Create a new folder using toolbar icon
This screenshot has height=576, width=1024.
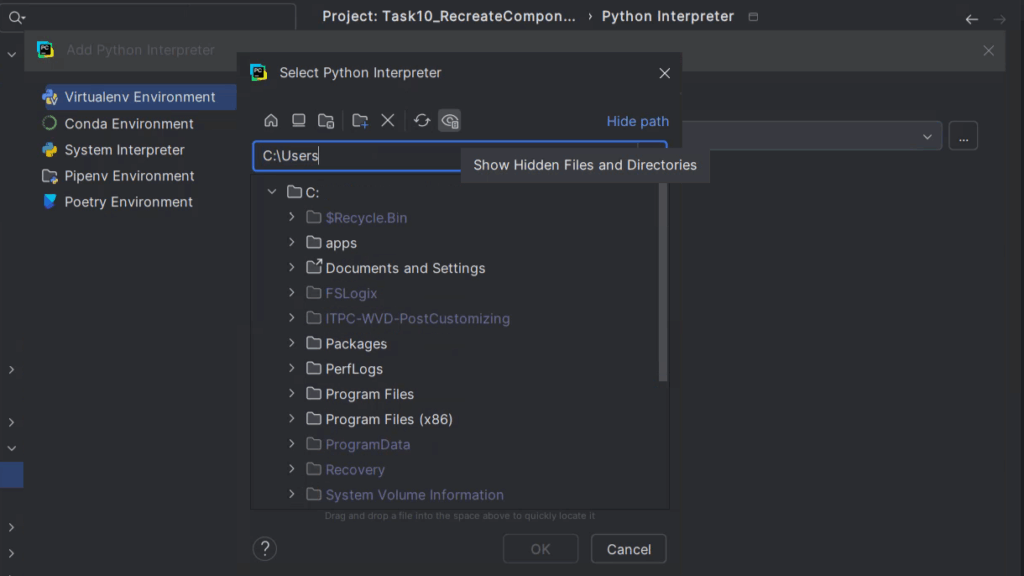pyautogui.click(x=360, y=121)
